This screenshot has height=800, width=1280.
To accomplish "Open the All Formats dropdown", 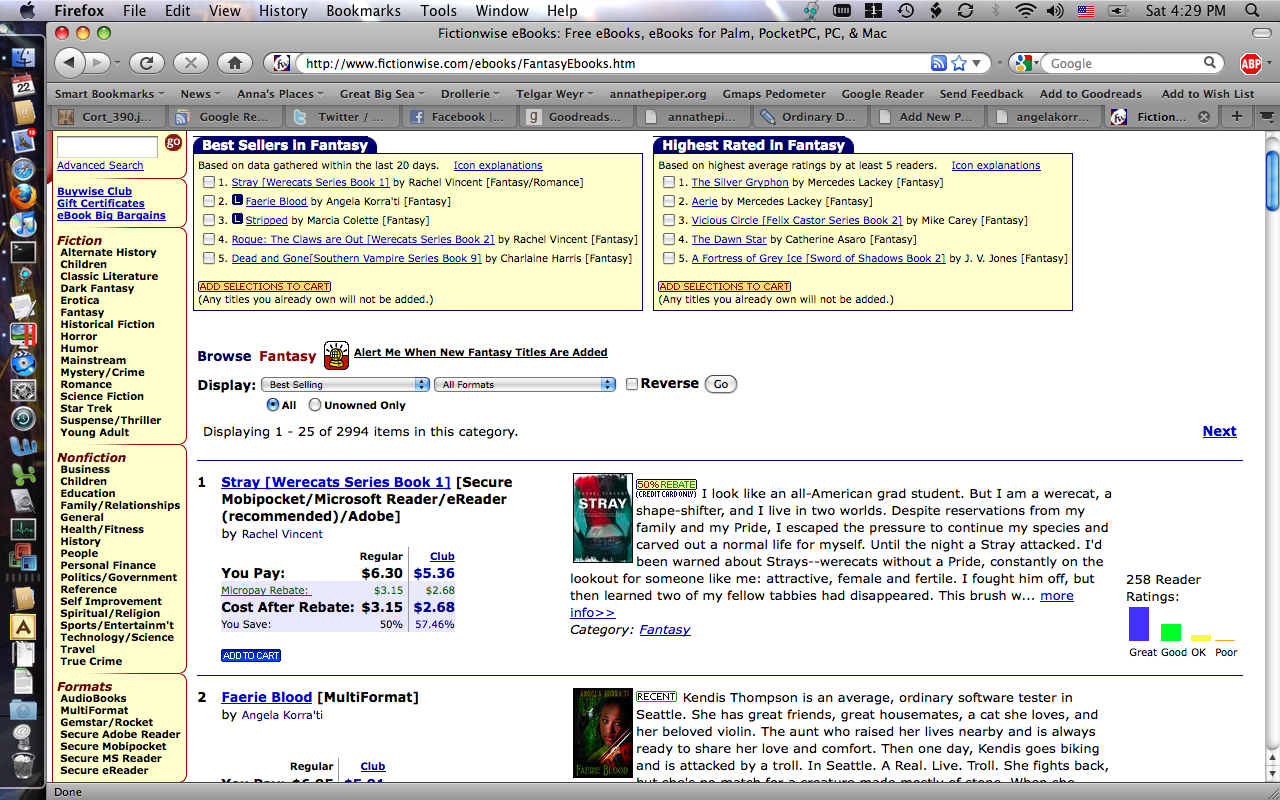I will click(x=528, y=384).
